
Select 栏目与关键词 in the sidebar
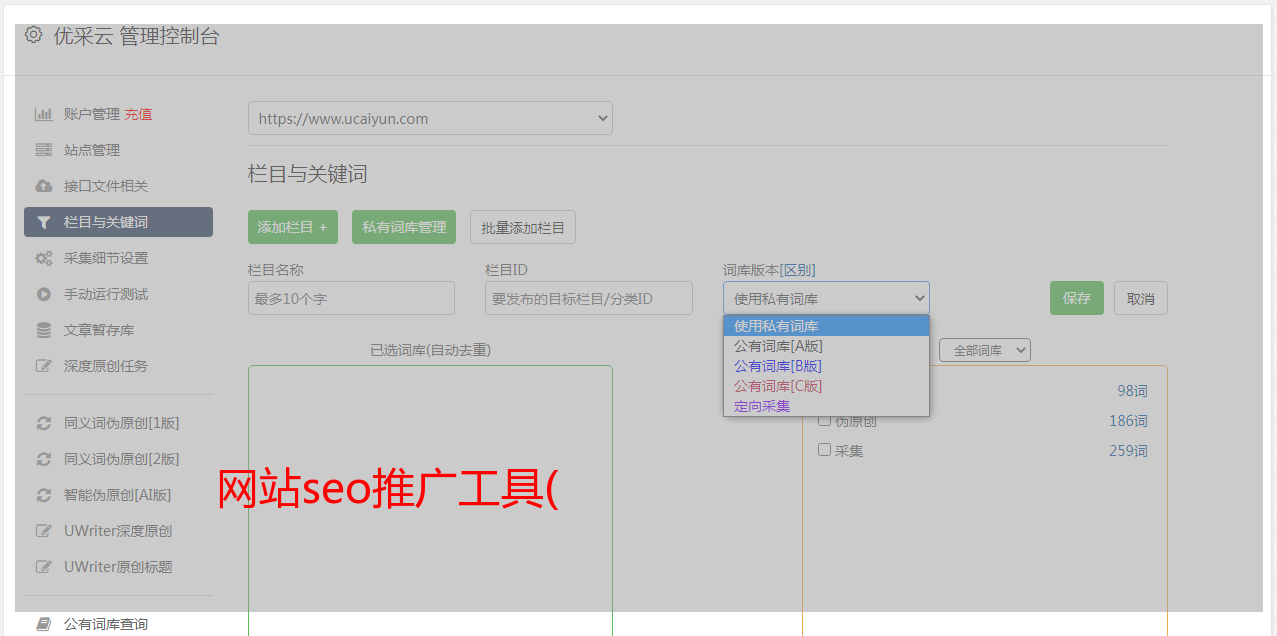[x=118, y=222]
